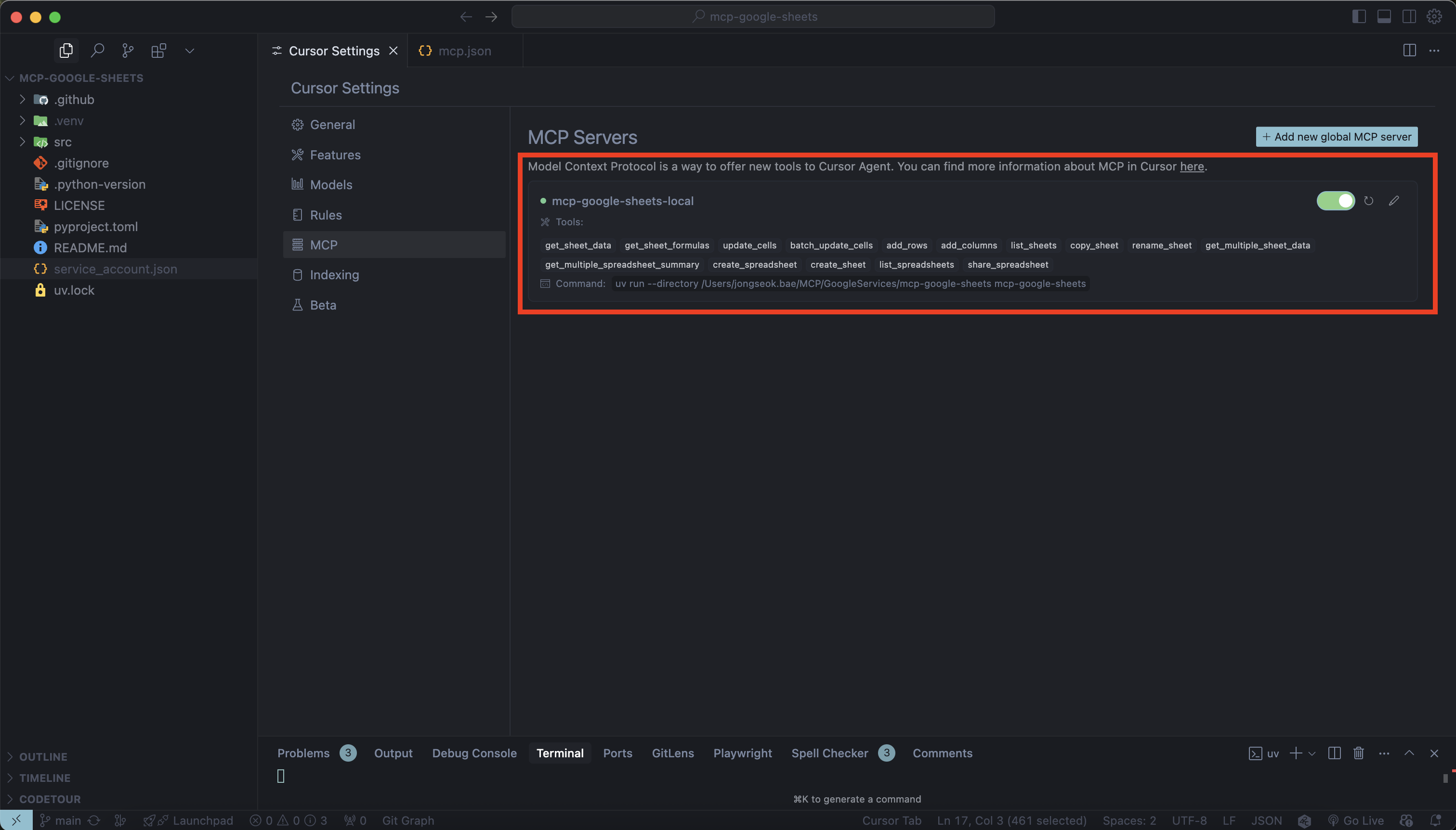1456x830 pixels.
Task: Split the terminal pane
Action: 1335,753
